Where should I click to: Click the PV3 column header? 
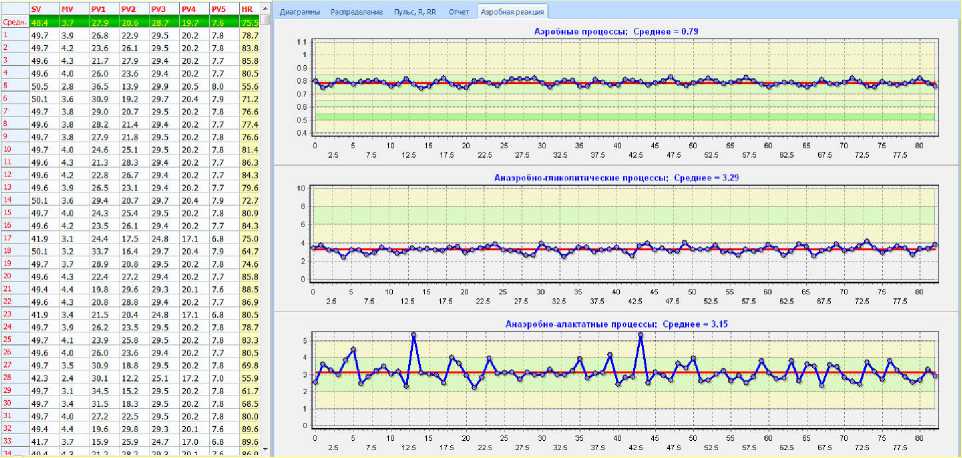point(164,10)
